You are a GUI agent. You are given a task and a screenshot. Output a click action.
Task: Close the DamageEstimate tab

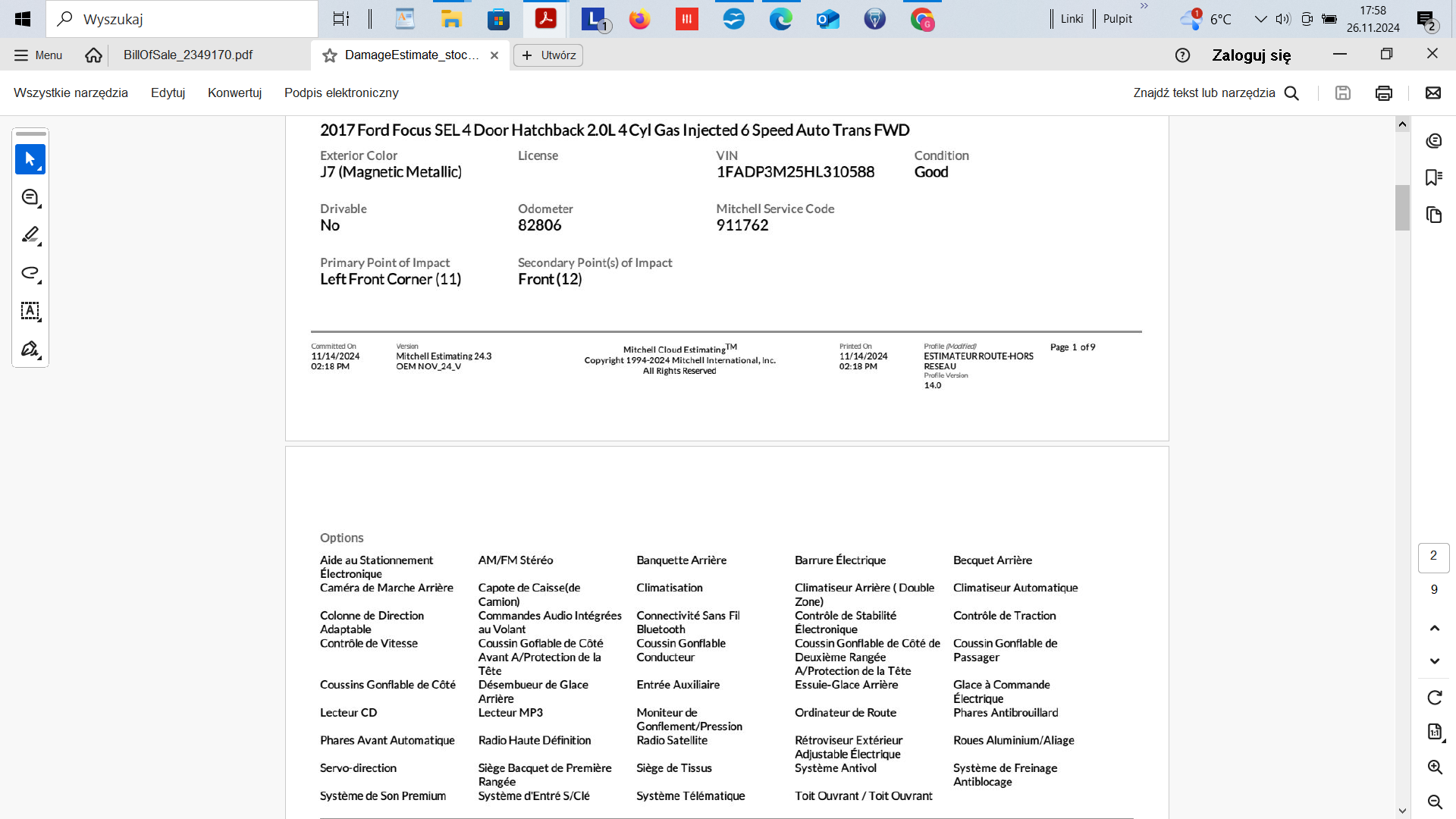tap(494, 55)
